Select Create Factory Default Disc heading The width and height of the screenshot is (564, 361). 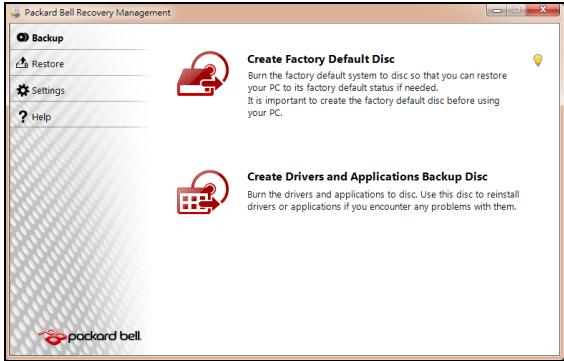321,59
